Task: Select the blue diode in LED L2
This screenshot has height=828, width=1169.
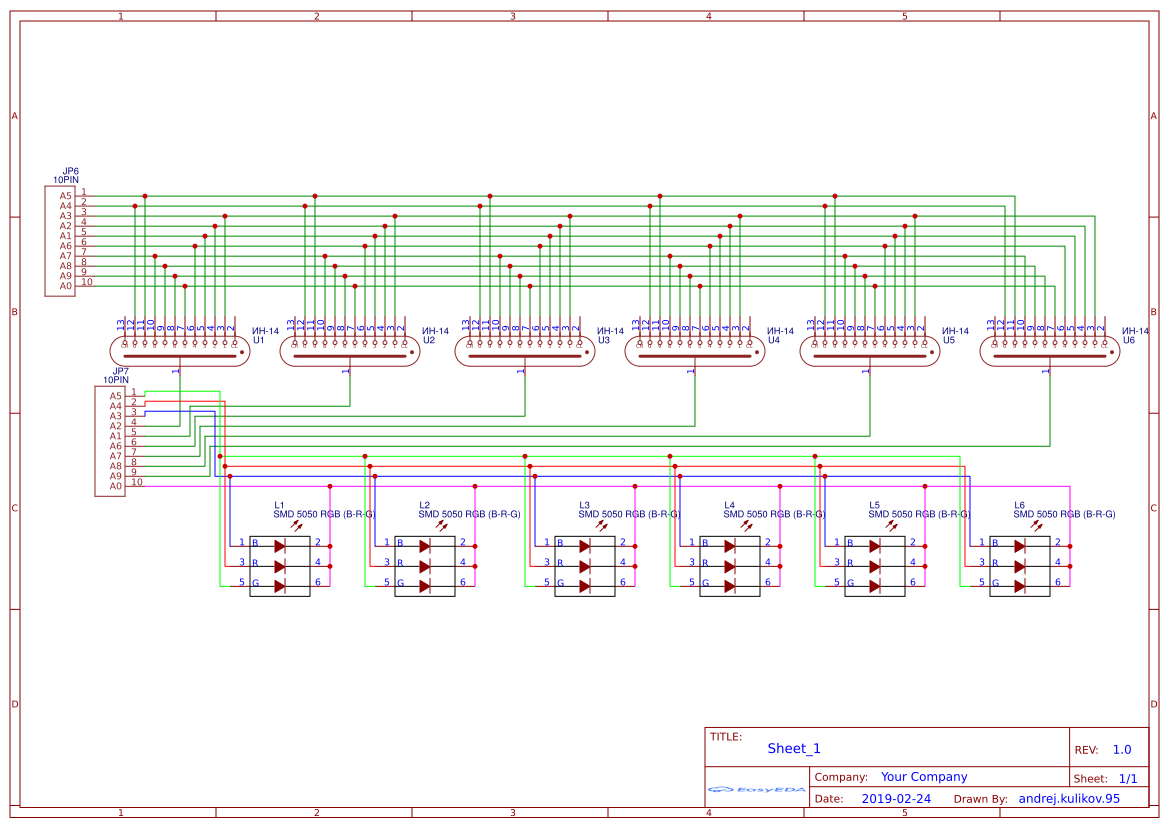Action: (x=424, y=546)
